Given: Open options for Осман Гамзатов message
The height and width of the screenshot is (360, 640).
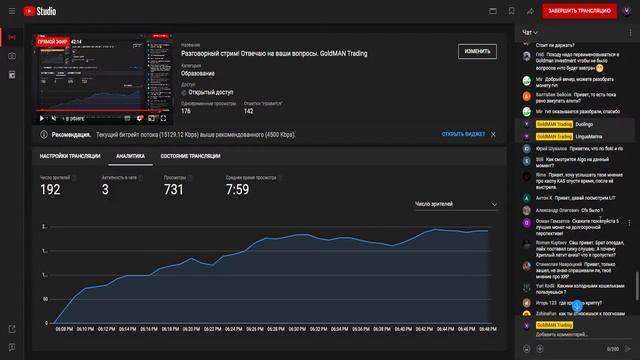Looking at the screenshot, I should pos(629,223).
